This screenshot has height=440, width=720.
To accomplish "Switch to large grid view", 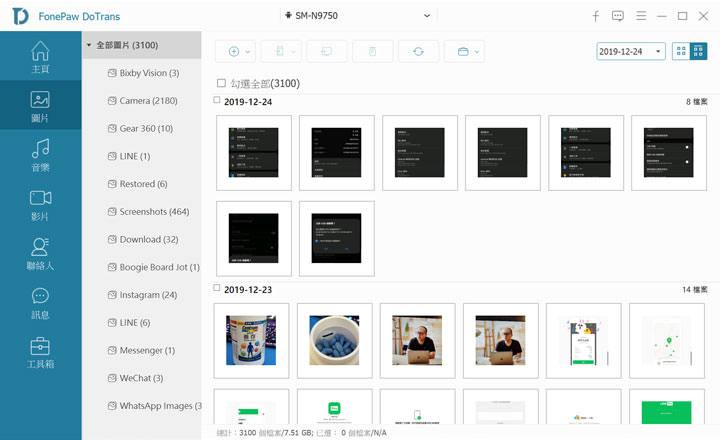I will click(x=681, y=51).
